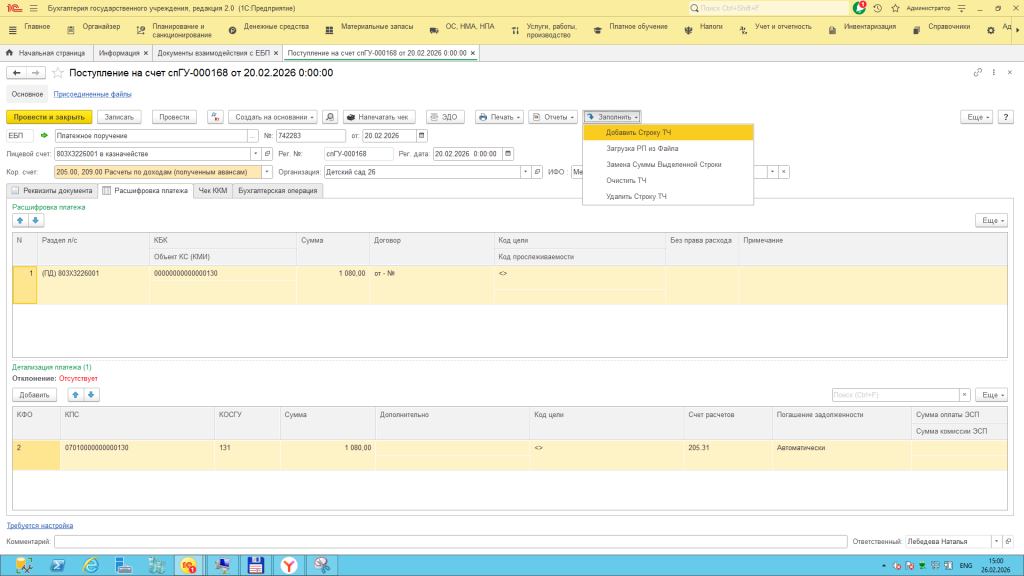The width and height of the screenshot is (1024, 576).
Task: Open the Отчеты dropdown
Action: click(x=553, y=117)
